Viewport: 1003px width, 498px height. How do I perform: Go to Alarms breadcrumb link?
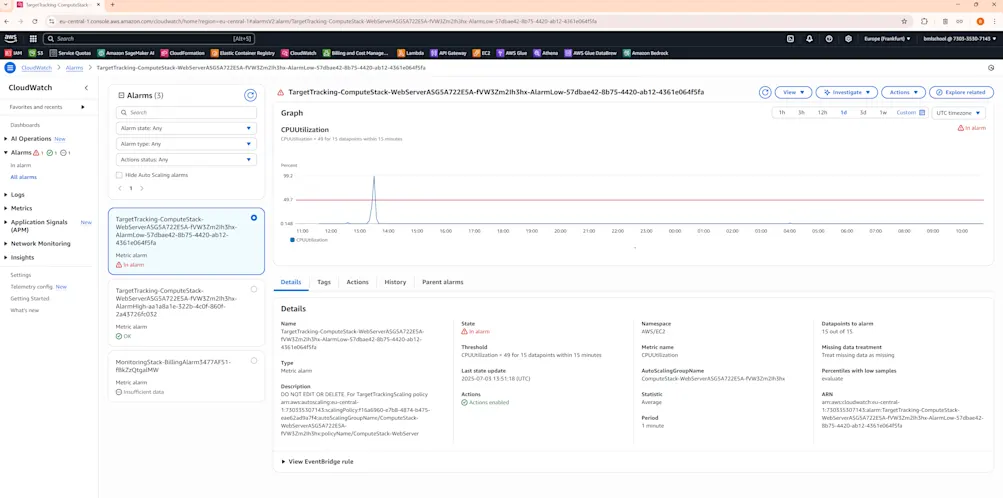point(74,67)
